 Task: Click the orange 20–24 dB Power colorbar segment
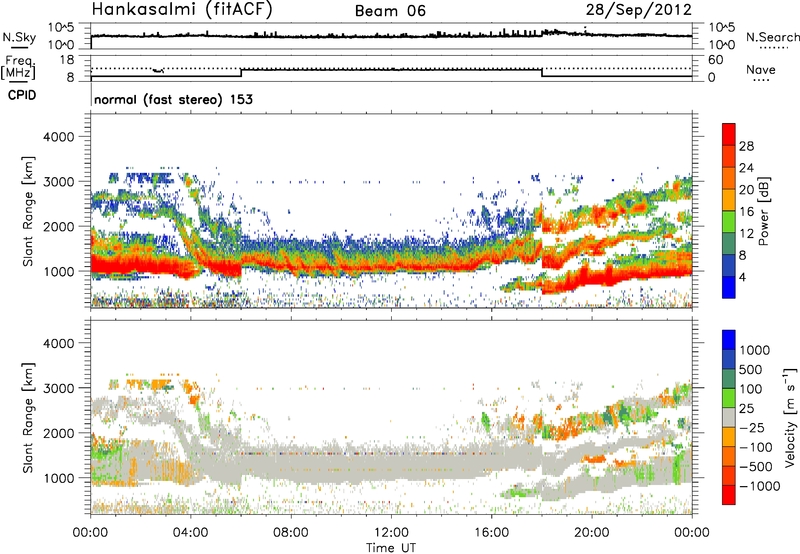[729, 179]
